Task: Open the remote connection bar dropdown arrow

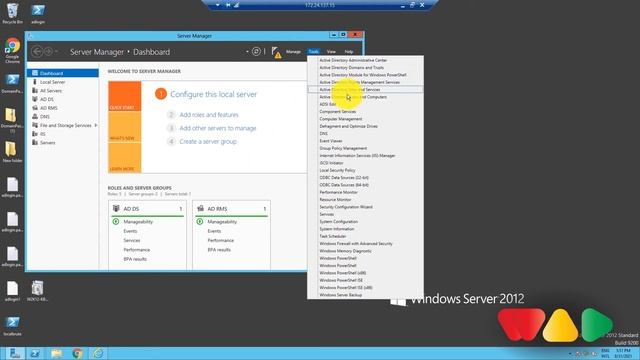Action: [x=218, y=5]
